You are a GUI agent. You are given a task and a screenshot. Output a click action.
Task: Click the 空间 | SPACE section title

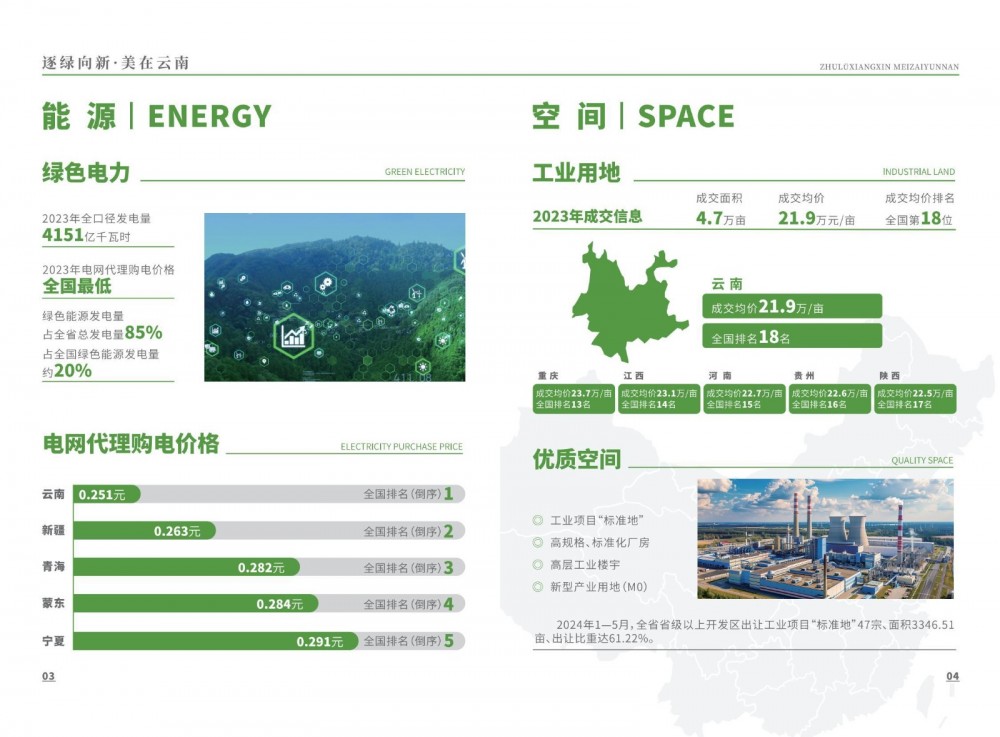[633, 116]
